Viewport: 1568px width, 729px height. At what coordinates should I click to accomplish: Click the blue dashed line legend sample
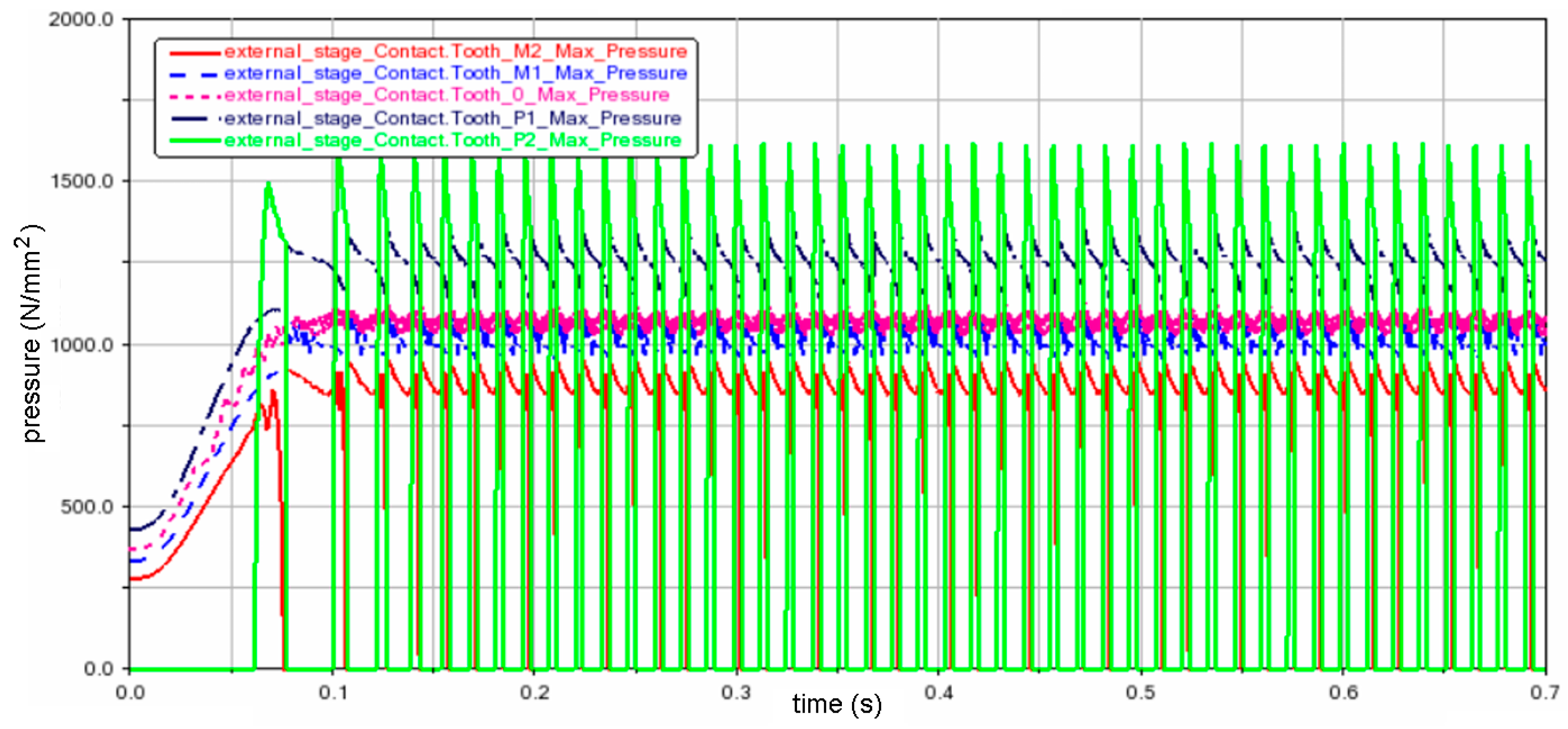194,74
